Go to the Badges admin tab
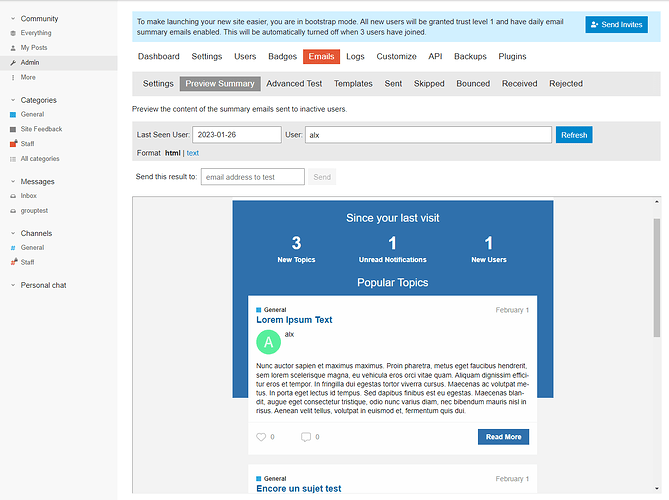This screenshot has height=500, width=669. pos(282,56)
